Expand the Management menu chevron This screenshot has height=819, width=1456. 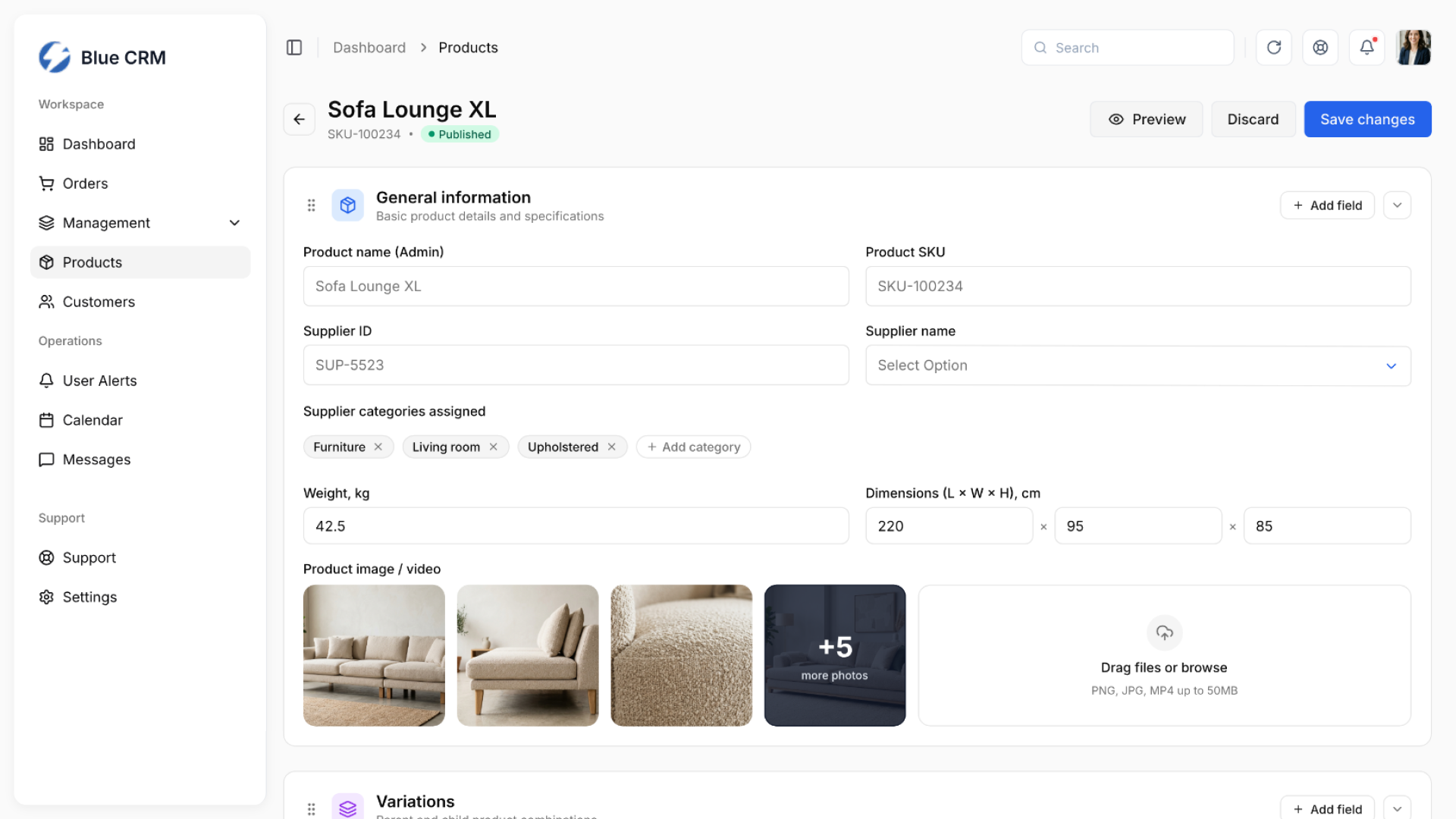click(234, 223)
